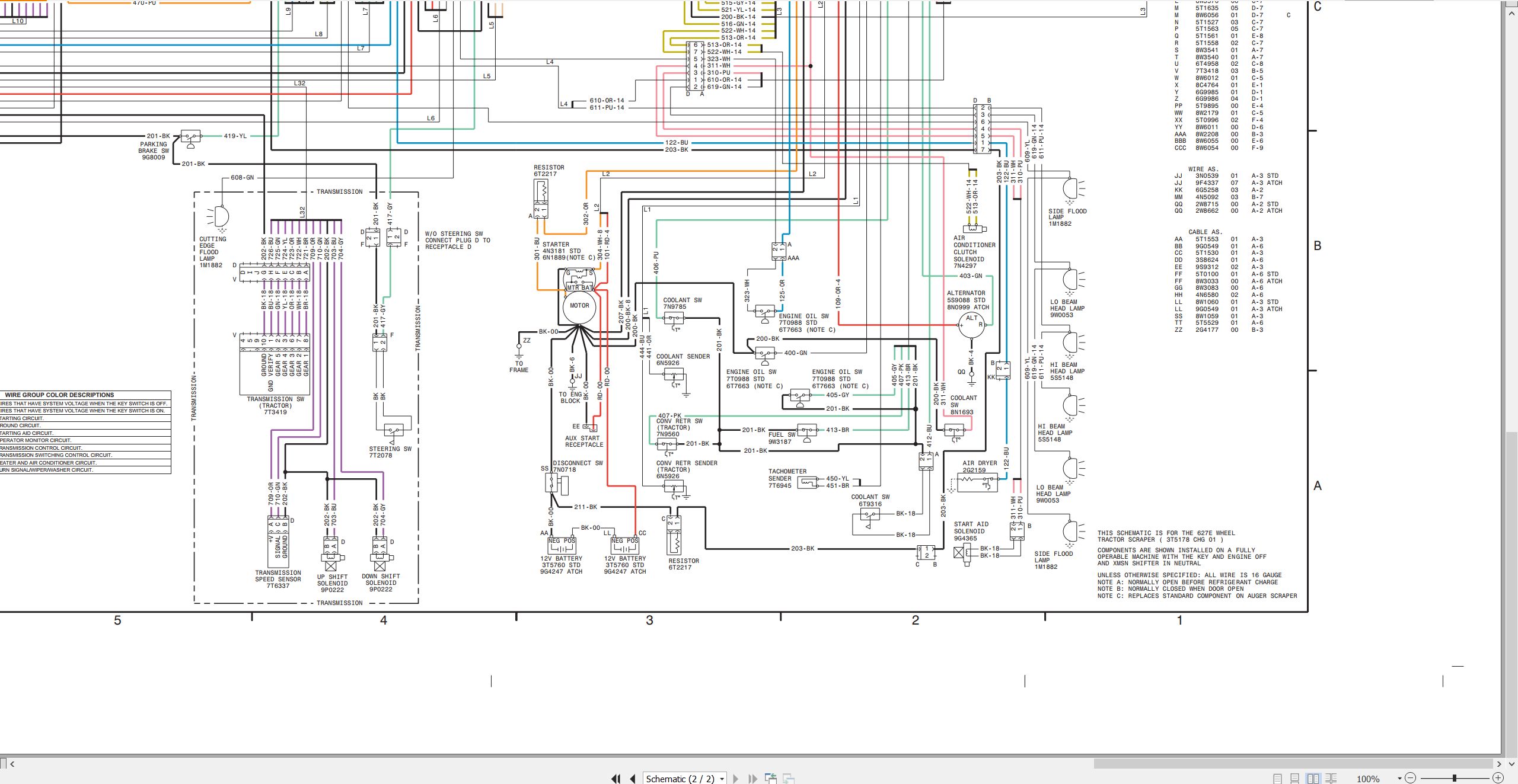Screen dimensions: 1518x784
Task: Click the AIR DRYER 2G2159 label
Action: (x=980, y=466)
